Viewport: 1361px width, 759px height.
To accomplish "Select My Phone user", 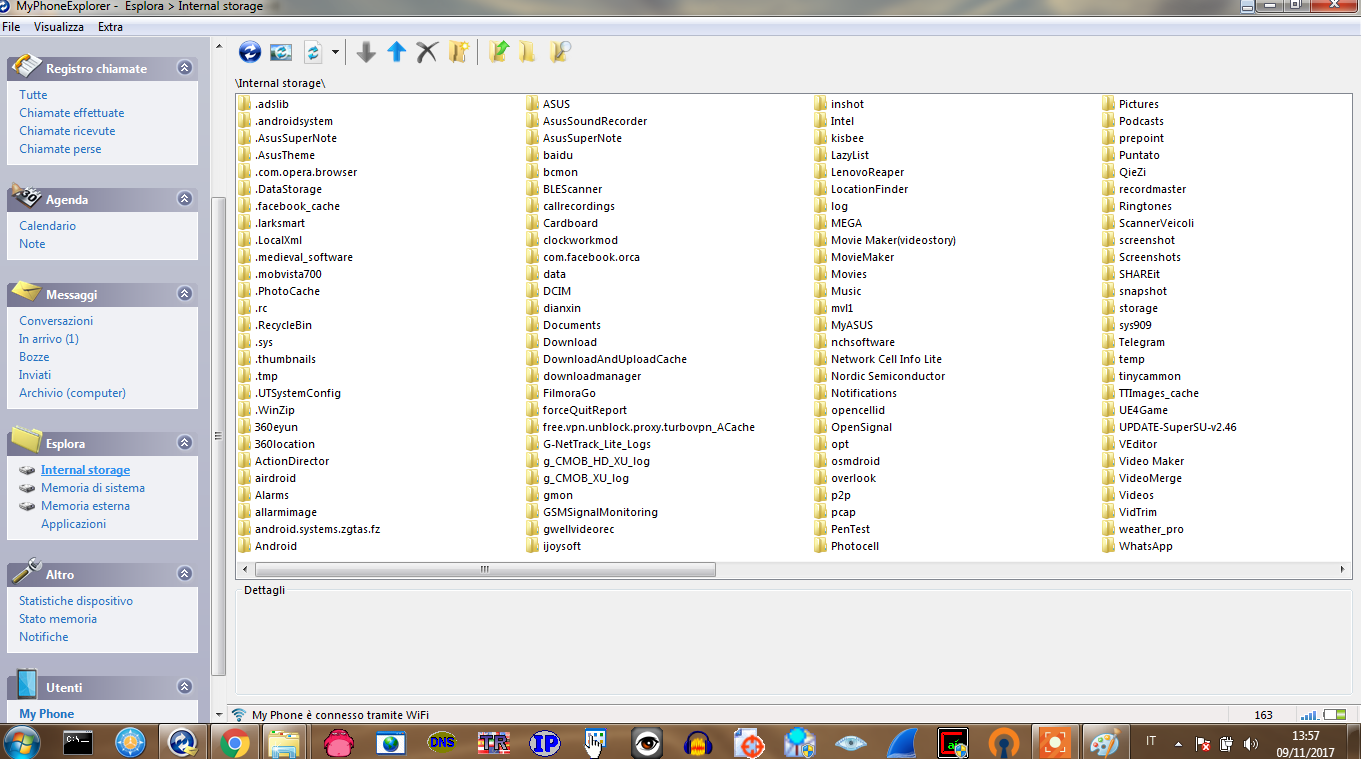I will [47, 714].
